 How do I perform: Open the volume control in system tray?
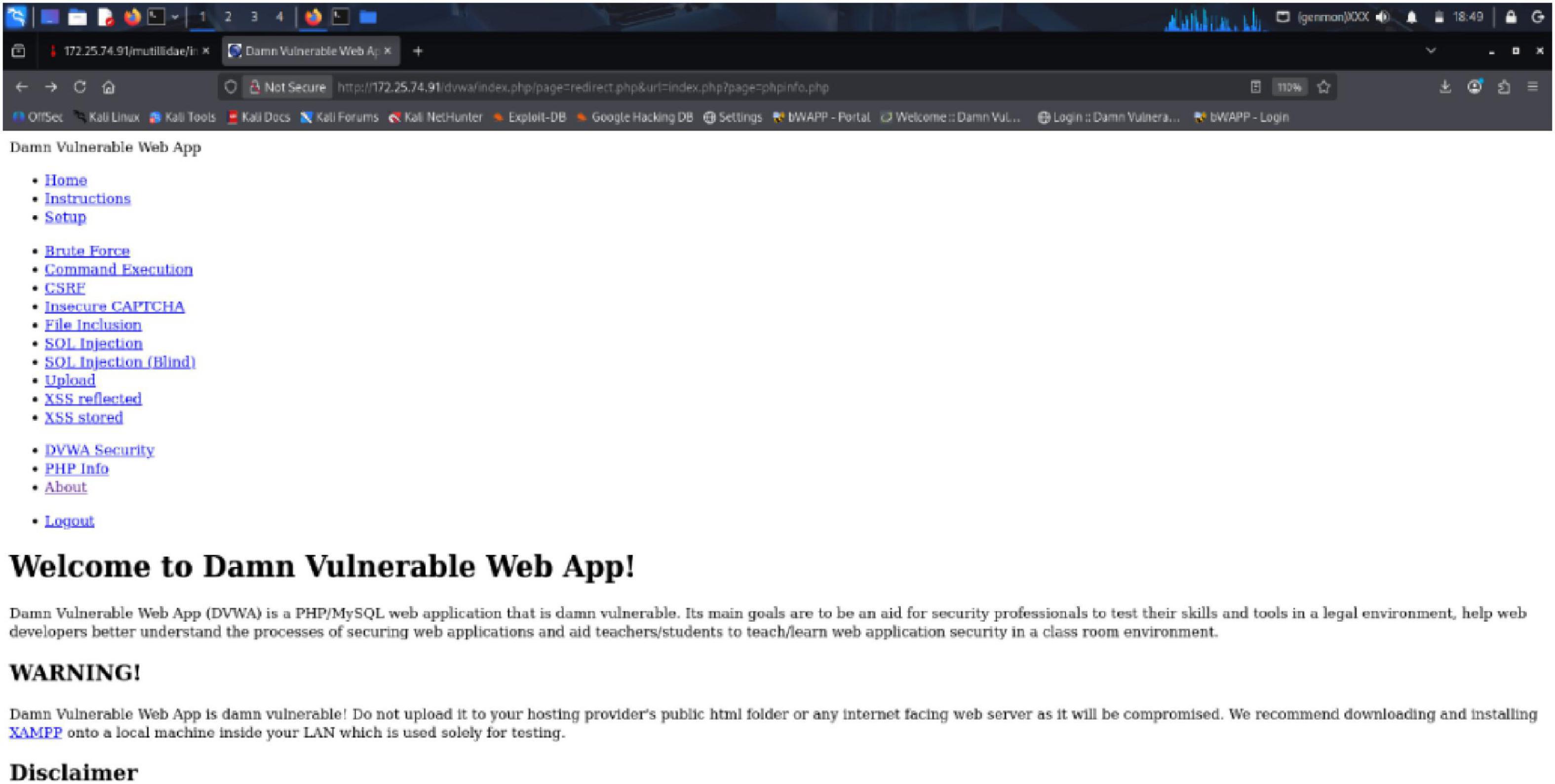[x=1383, y=17]
